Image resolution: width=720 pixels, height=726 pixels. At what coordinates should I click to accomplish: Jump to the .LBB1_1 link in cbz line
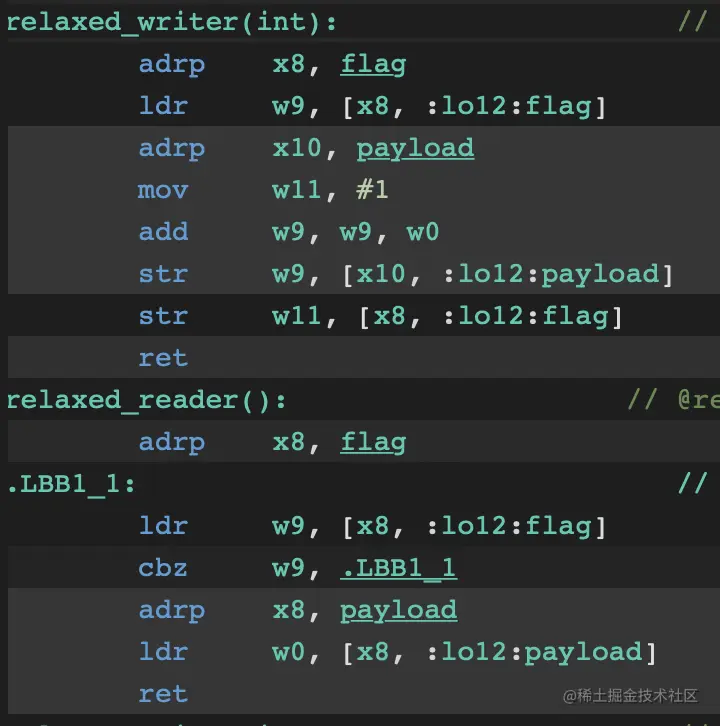pyautogui.click(x=398, y=568)
